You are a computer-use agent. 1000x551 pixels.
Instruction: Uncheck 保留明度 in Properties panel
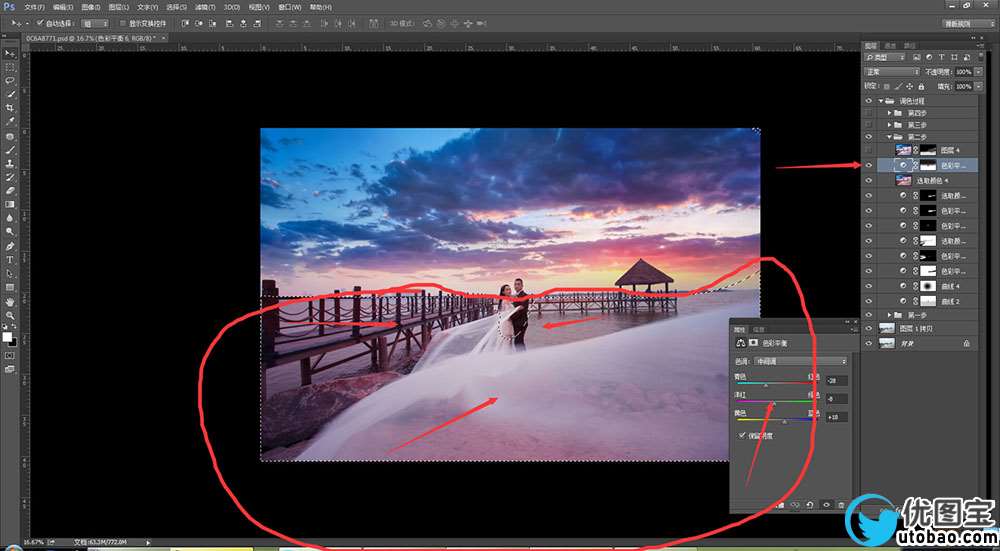(x=741, y=436)
